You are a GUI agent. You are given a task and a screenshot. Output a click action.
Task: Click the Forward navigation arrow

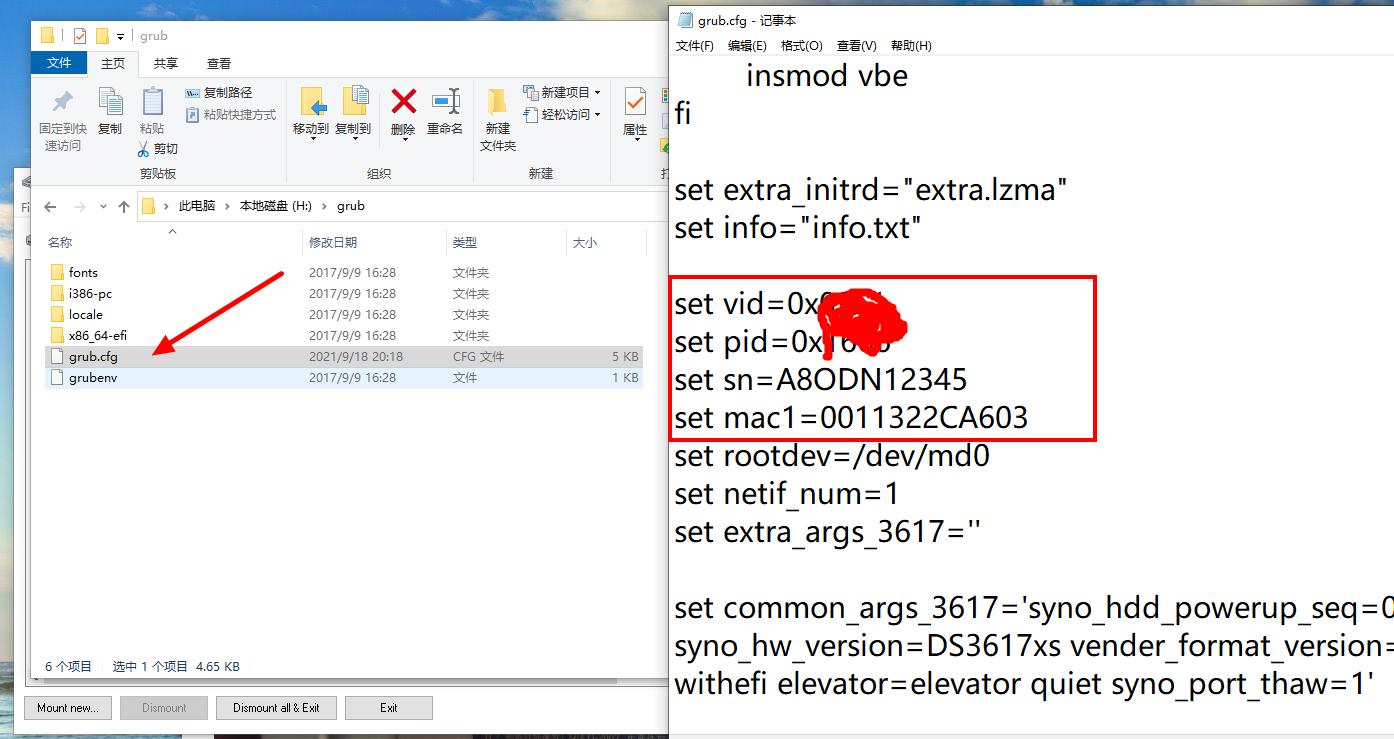pyautogui.click(x=80, y=206)
